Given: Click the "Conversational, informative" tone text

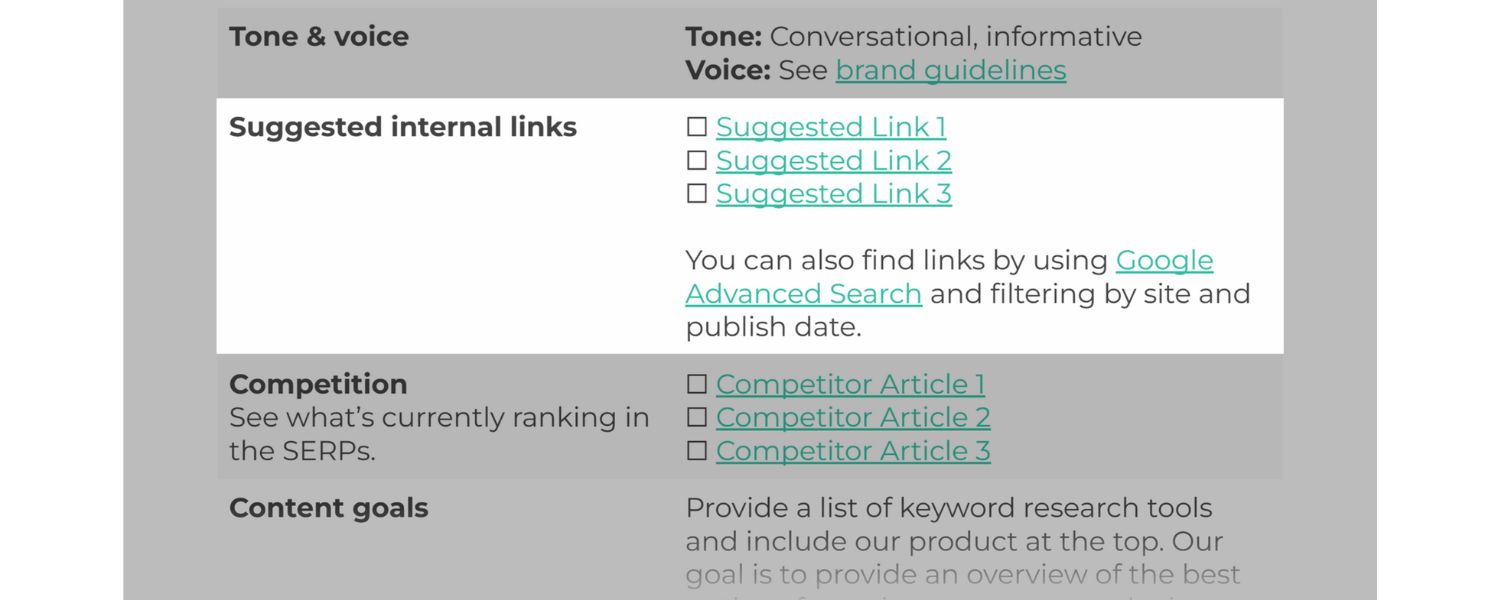Looking at the screenshot, I should pos(955,37).
